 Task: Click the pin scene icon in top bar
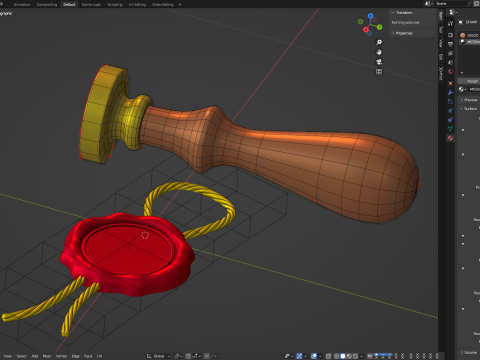(x=469, y=3)
